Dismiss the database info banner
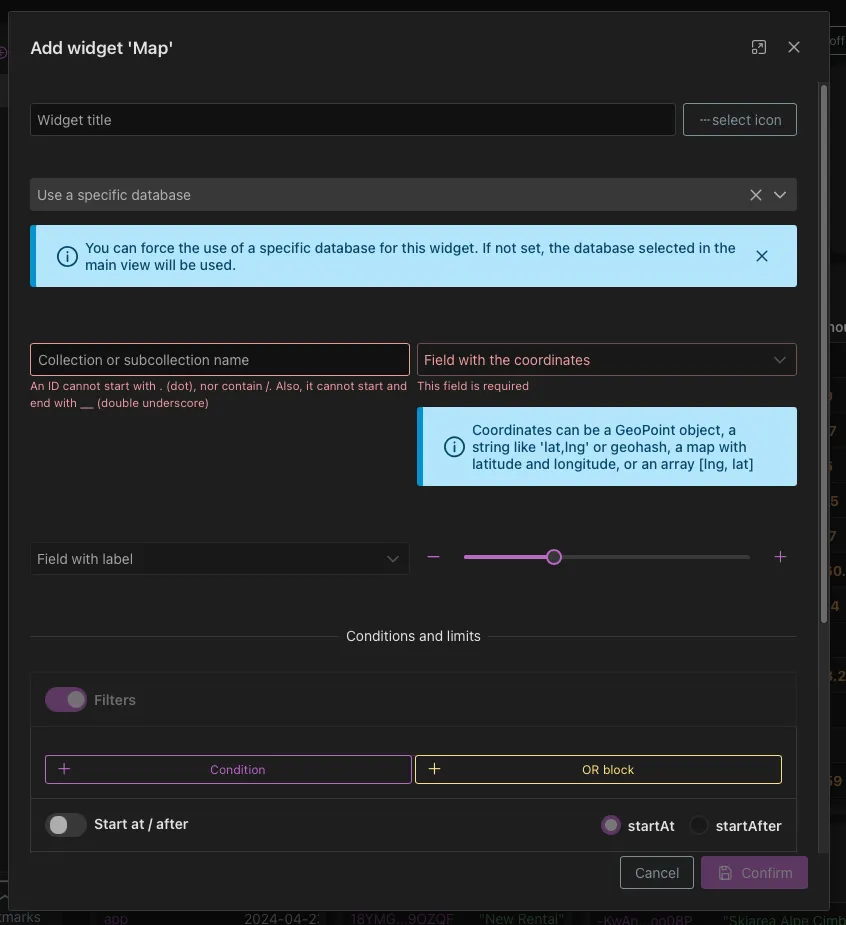The image size is (846, 925). (762, 256)
